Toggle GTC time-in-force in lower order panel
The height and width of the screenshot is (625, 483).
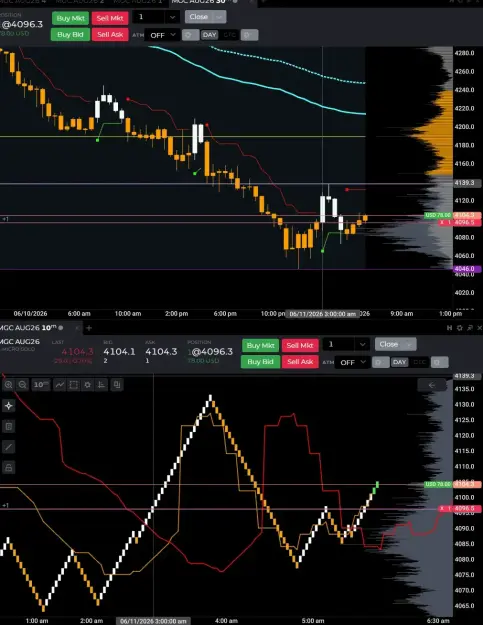pyautogui.click(x=419, y=362)
